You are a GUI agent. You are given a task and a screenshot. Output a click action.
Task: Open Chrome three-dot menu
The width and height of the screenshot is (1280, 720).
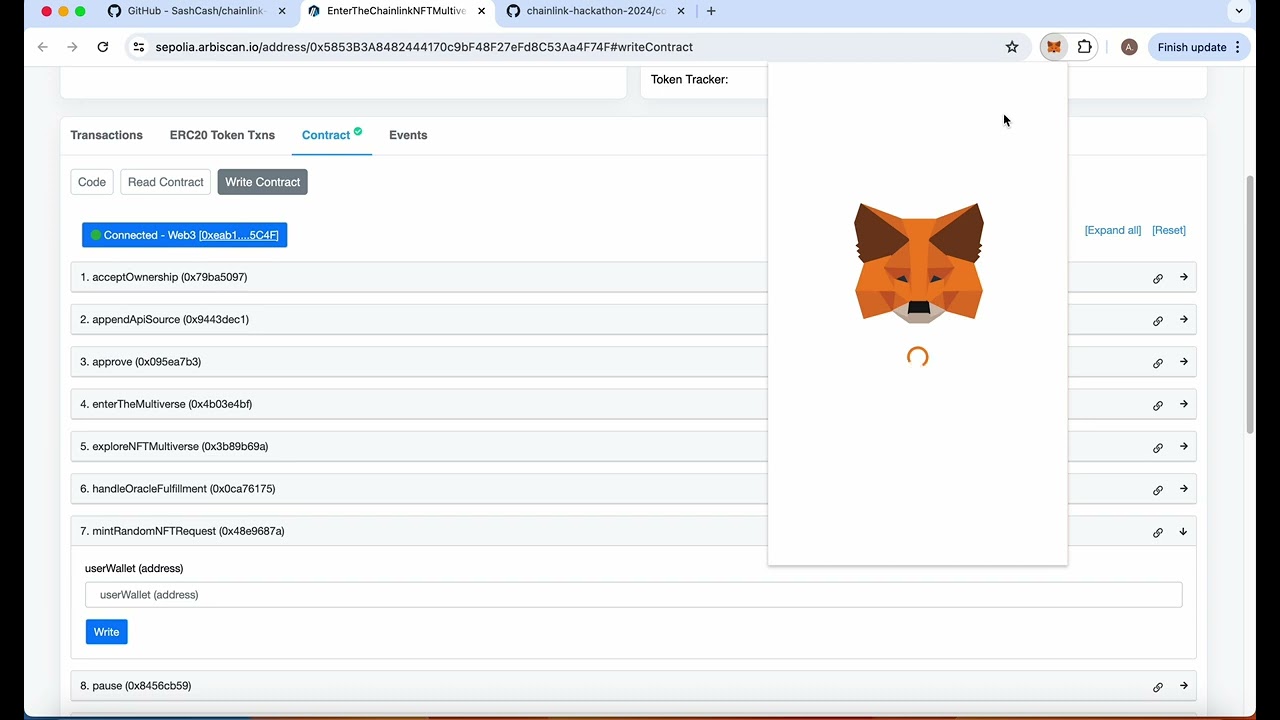(x=1238, y=47)
